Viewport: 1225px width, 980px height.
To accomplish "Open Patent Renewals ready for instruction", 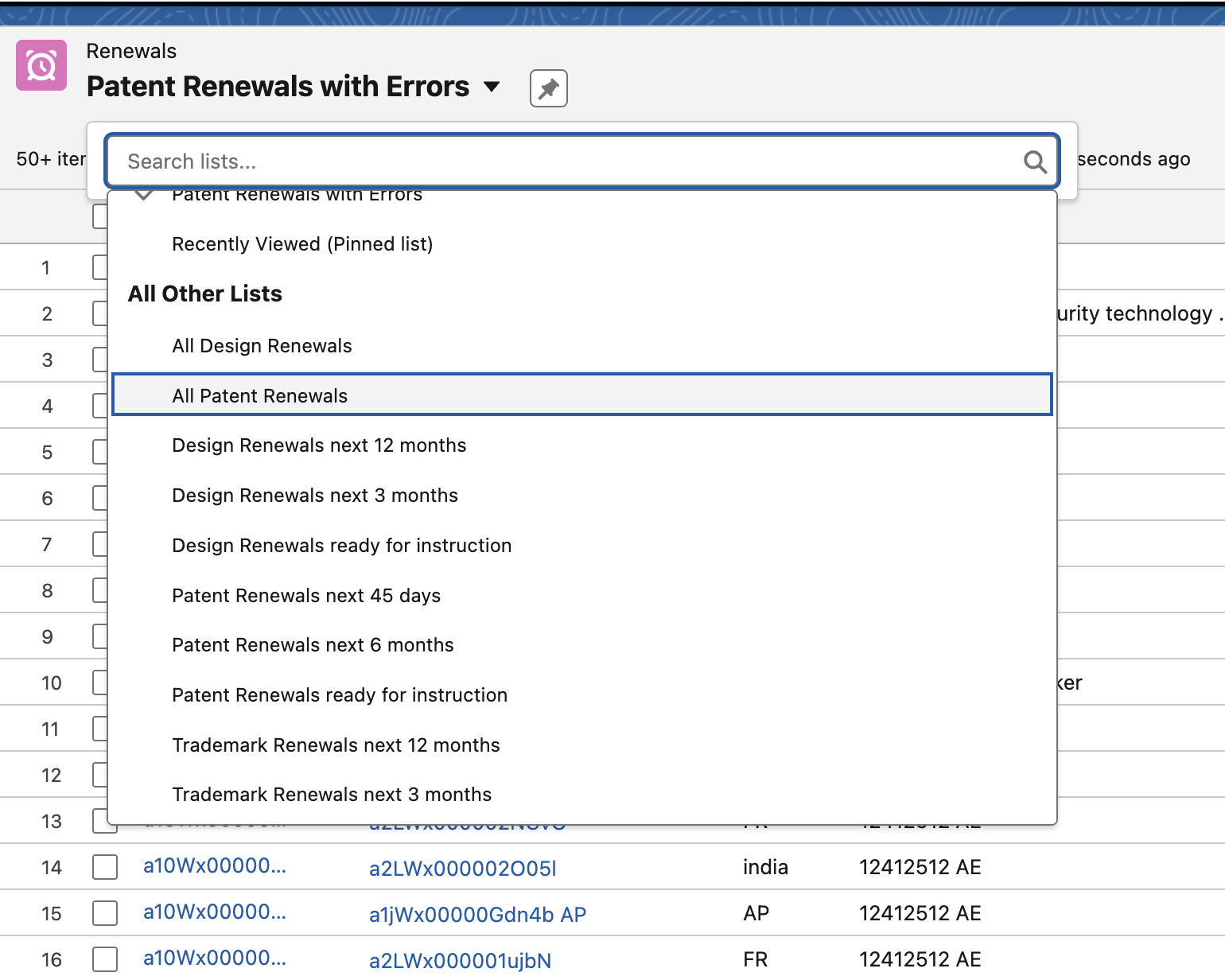I will pyautogui.click(x=340, y=695).
